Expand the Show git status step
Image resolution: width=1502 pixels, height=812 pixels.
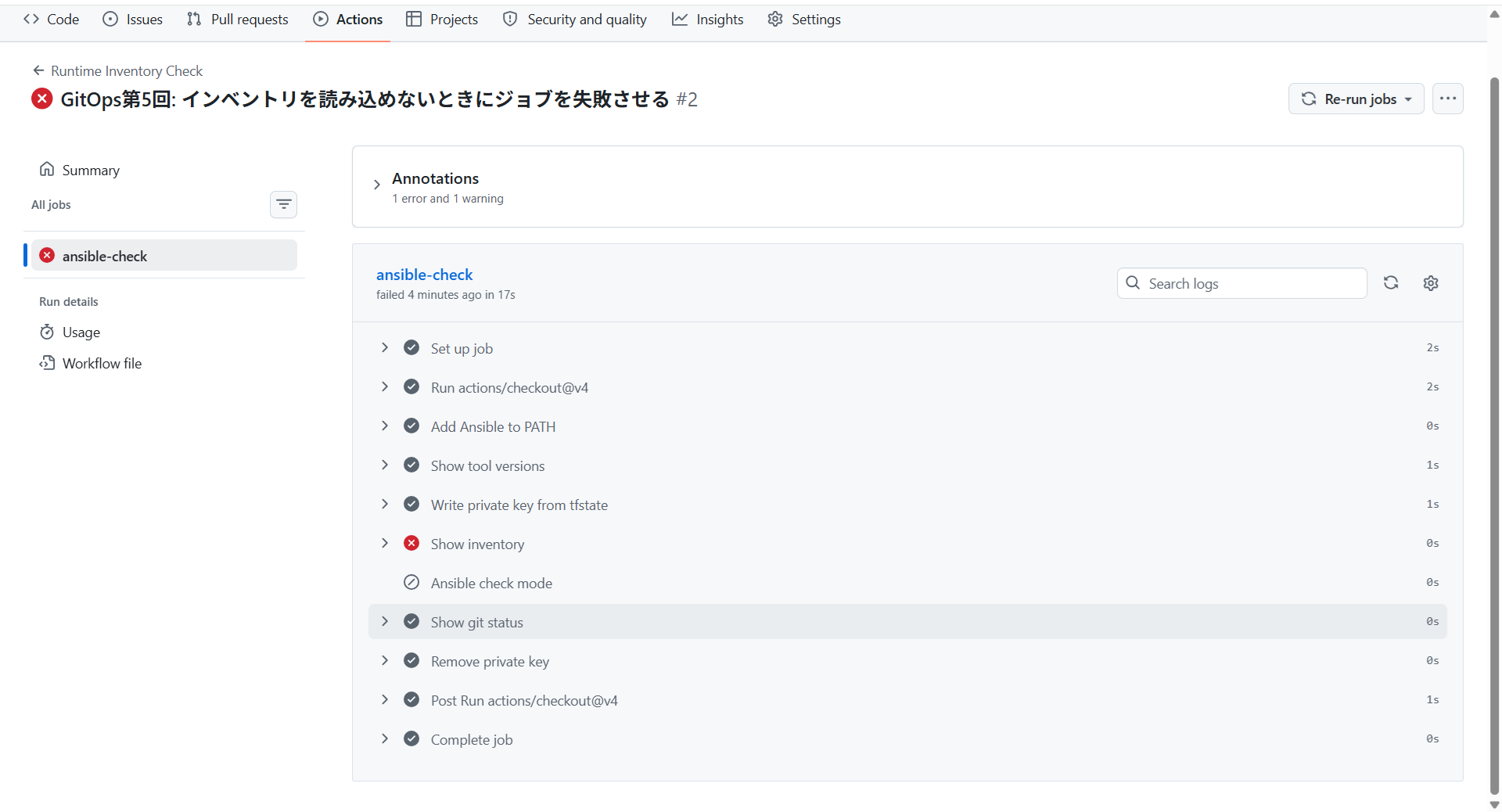point(907,622)
